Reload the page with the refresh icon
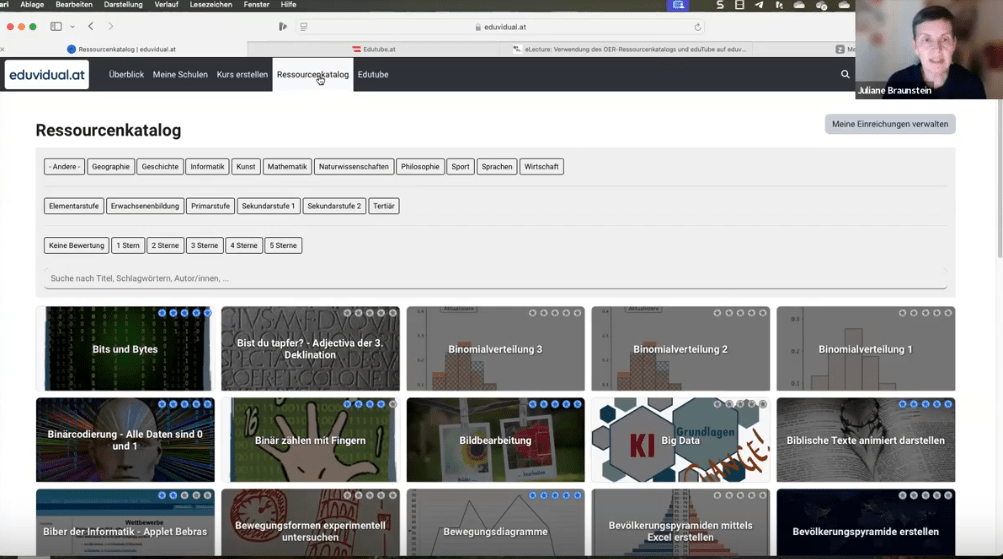 coord(698,27)
